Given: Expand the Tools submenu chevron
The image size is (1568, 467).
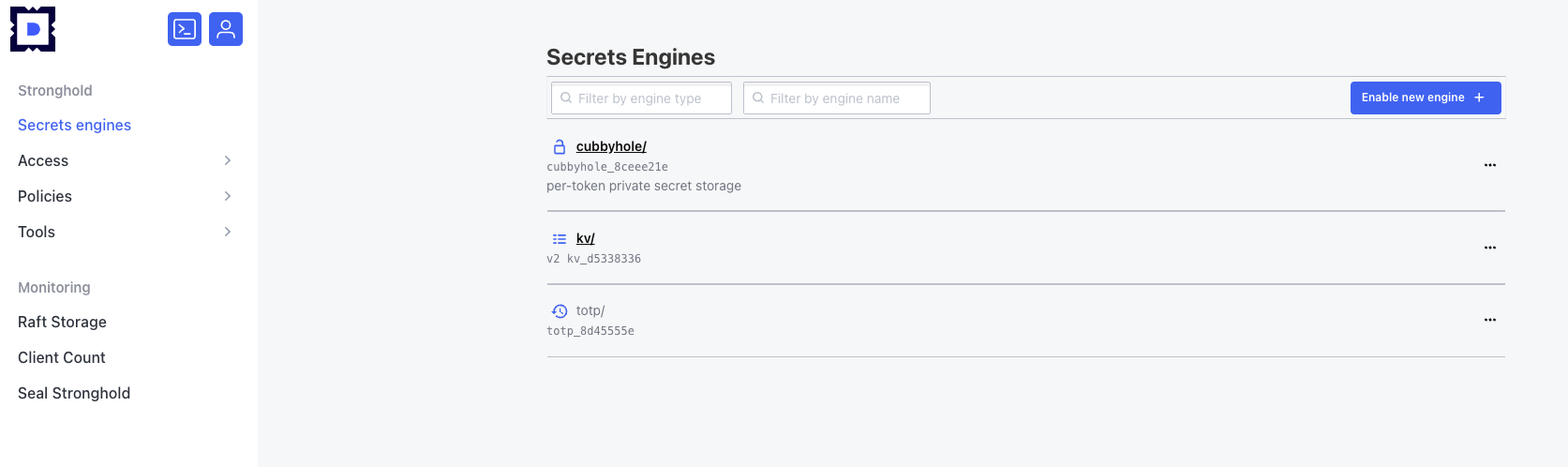Looking at the screenshot, I should coord(228,232).
